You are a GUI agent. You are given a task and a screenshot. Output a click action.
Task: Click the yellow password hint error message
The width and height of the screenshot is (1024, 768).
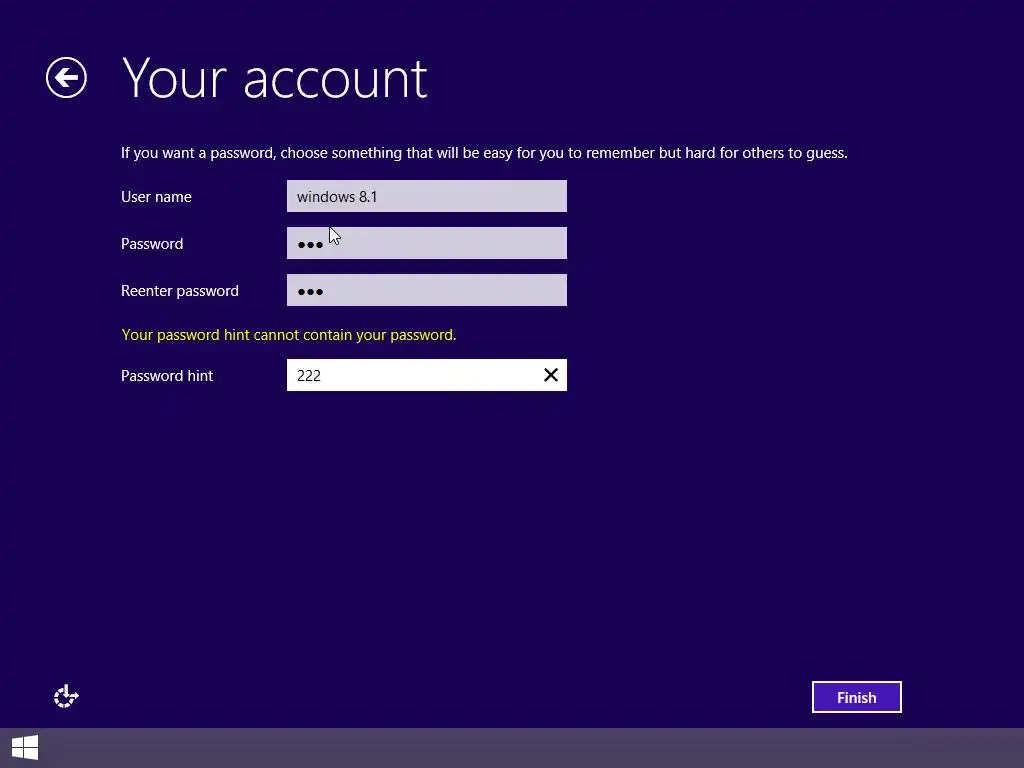point(289,335)
